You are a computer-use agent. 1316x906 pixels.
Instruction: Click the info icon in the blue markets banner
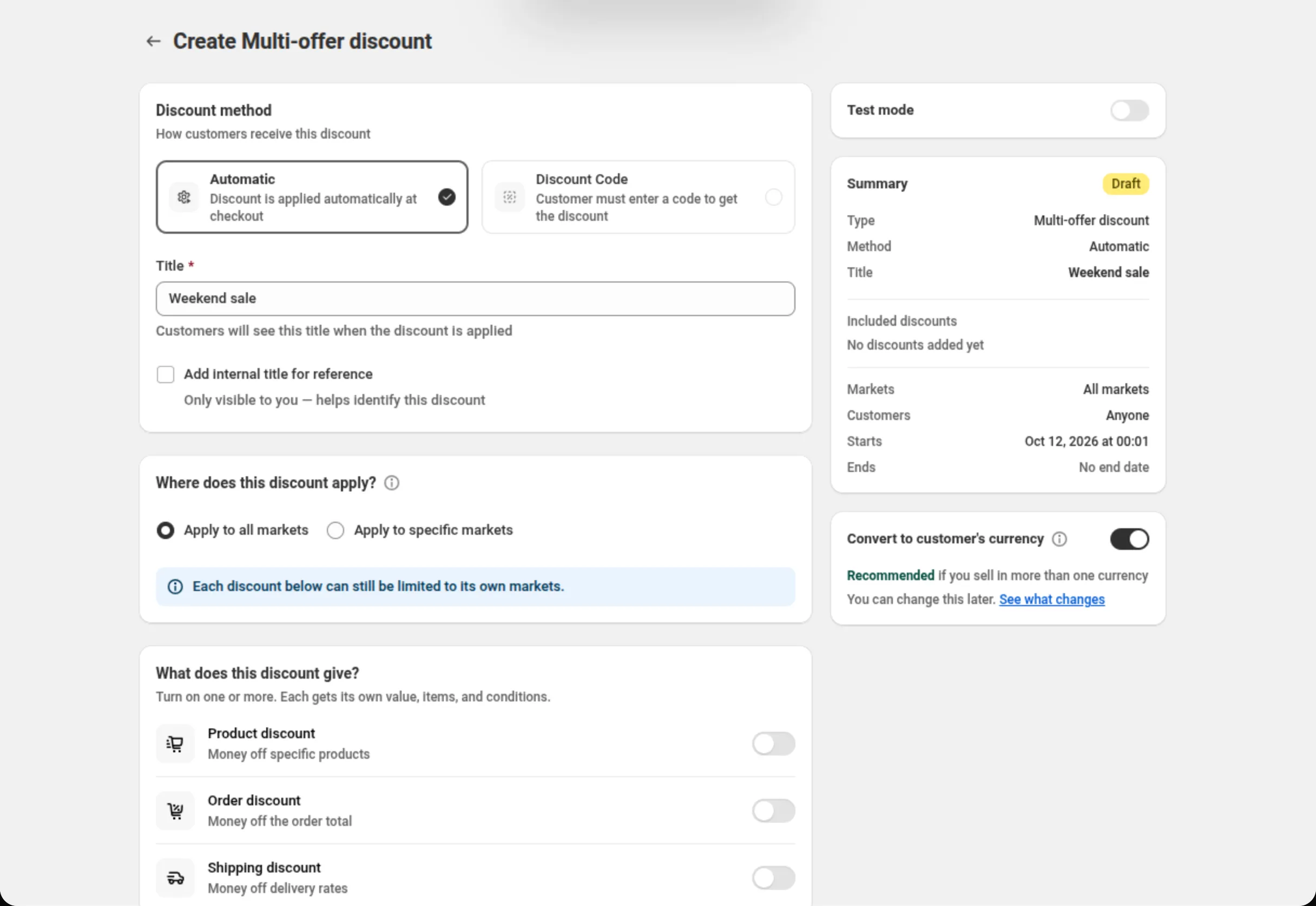point(175,586)
